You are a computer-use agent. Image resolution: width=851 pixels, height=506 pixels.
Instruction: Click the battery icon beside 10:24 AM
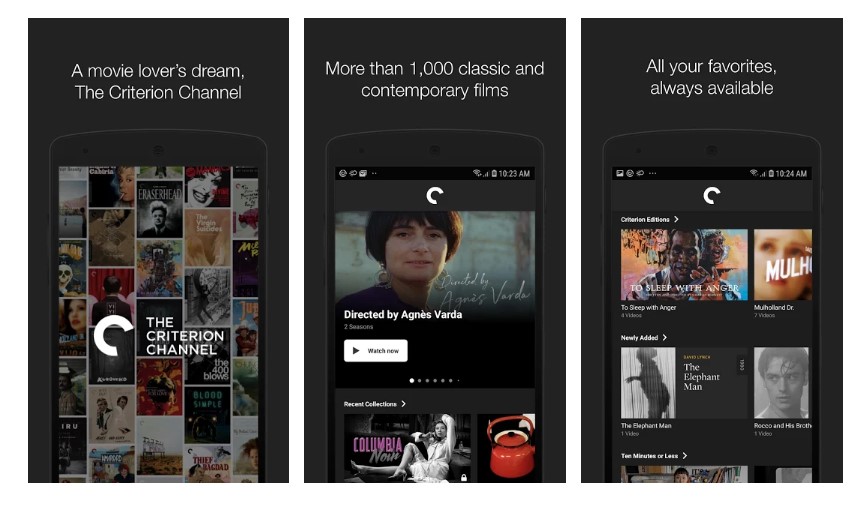click(x=771, y=173)
